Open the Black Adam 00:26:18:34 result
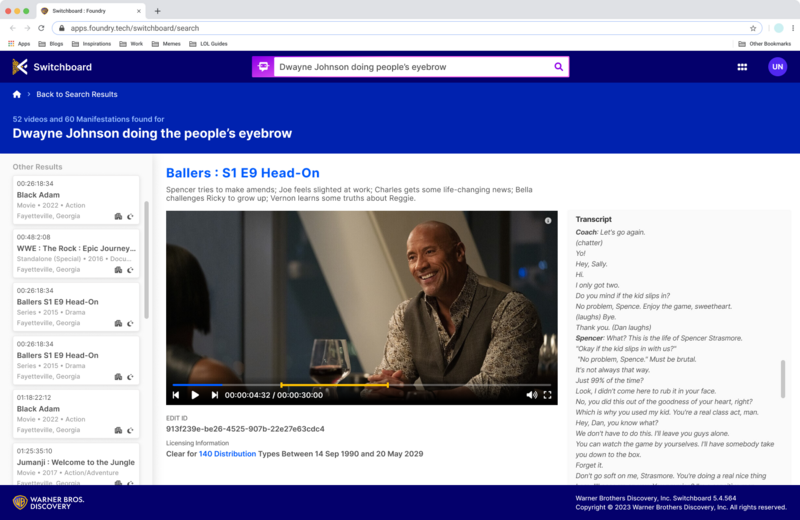 click(x=76, y=200)
